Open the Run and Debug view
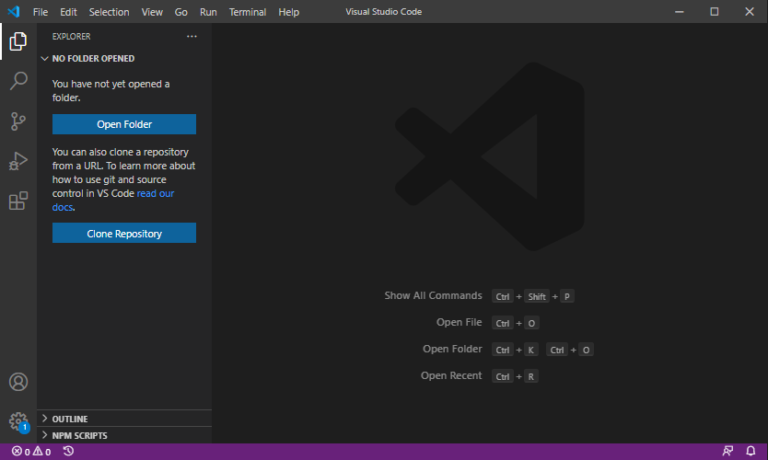This screenshot has height=460, width=768. click(x=18, y=161)
